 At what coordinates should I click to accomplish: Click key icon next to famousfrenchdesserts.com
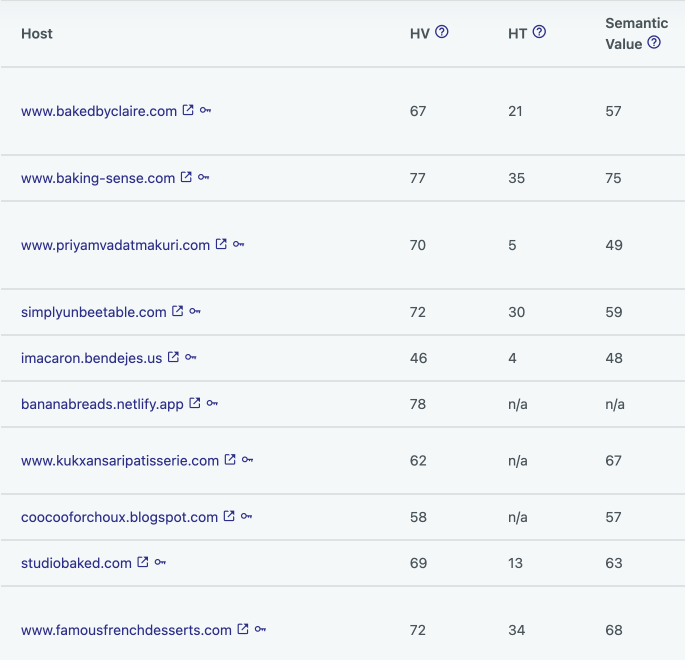point(260,629)
